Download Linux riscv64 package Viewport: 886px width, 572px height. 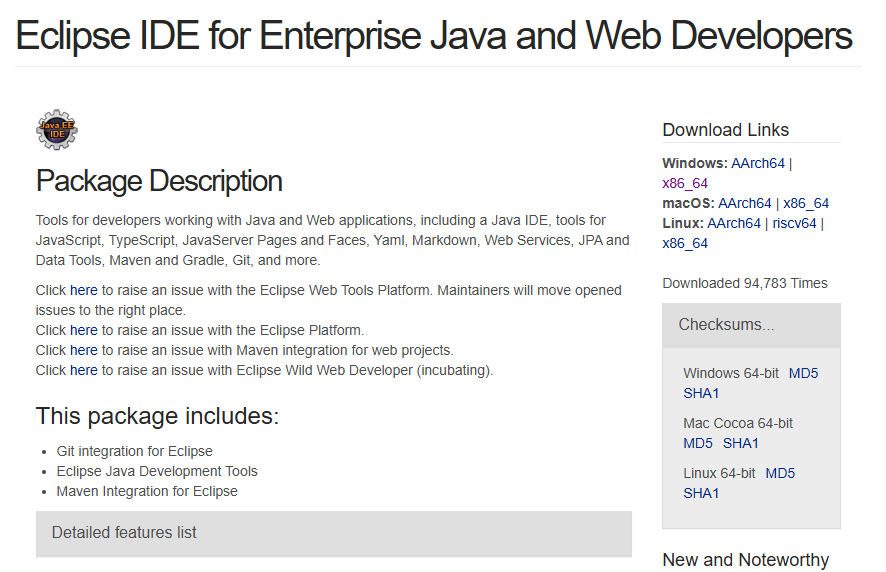(794, 223)
